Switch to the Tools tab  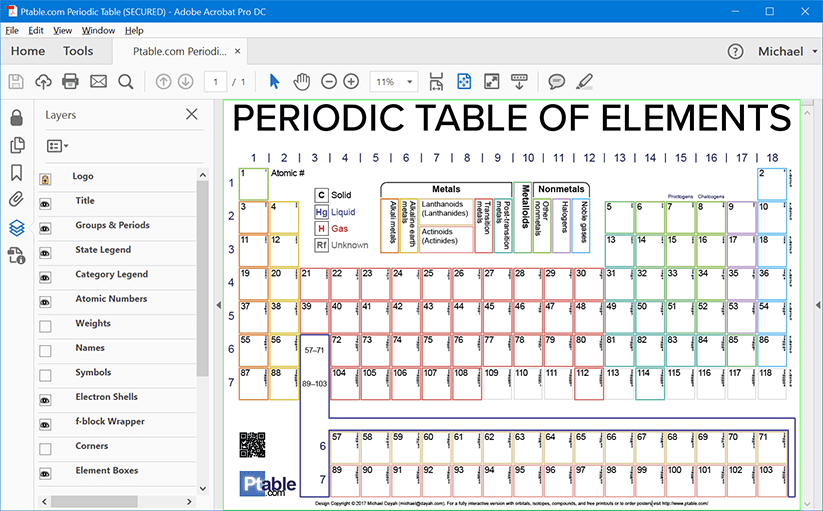point(78,51)
